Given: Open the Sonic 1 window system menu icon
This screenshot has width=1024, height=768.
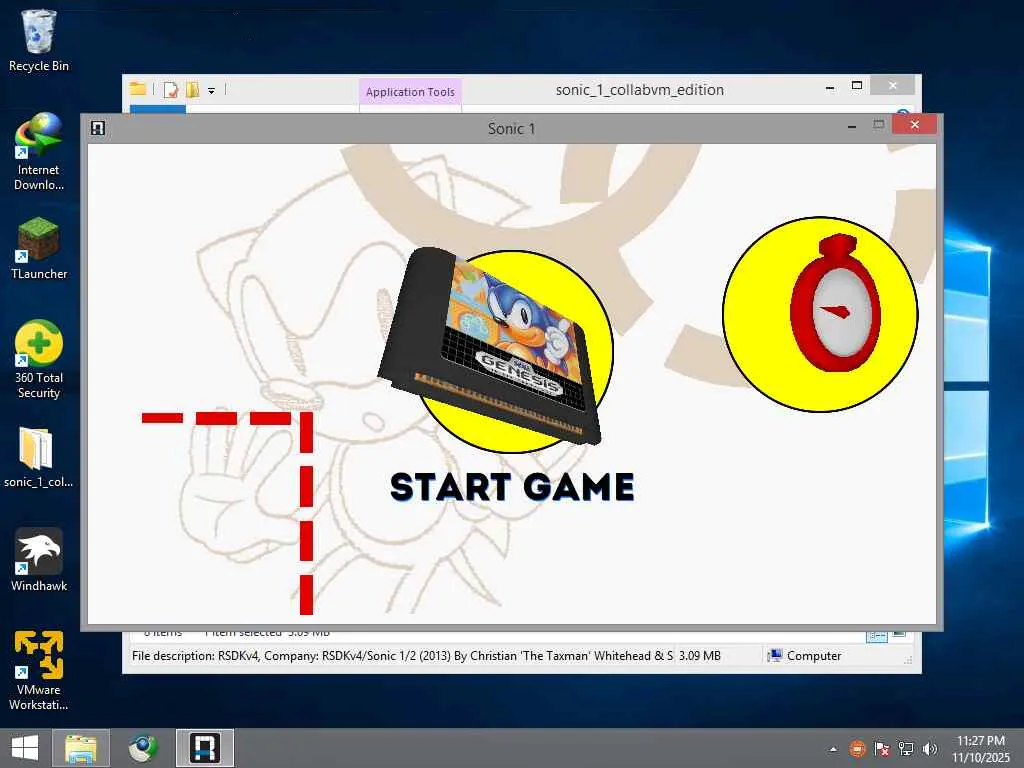Looking at the screenshot, I should 98,128.
